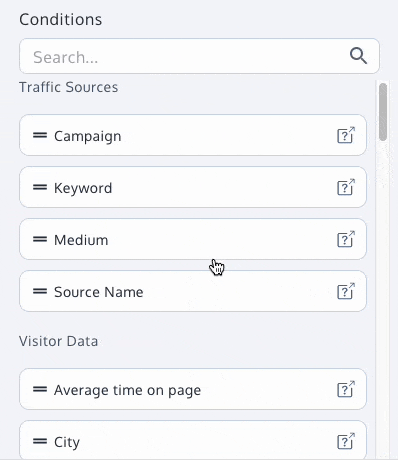Open help icon for Average time on page
Image resolution: width=398 pixels, height=460 pixels.
[346, 389]
